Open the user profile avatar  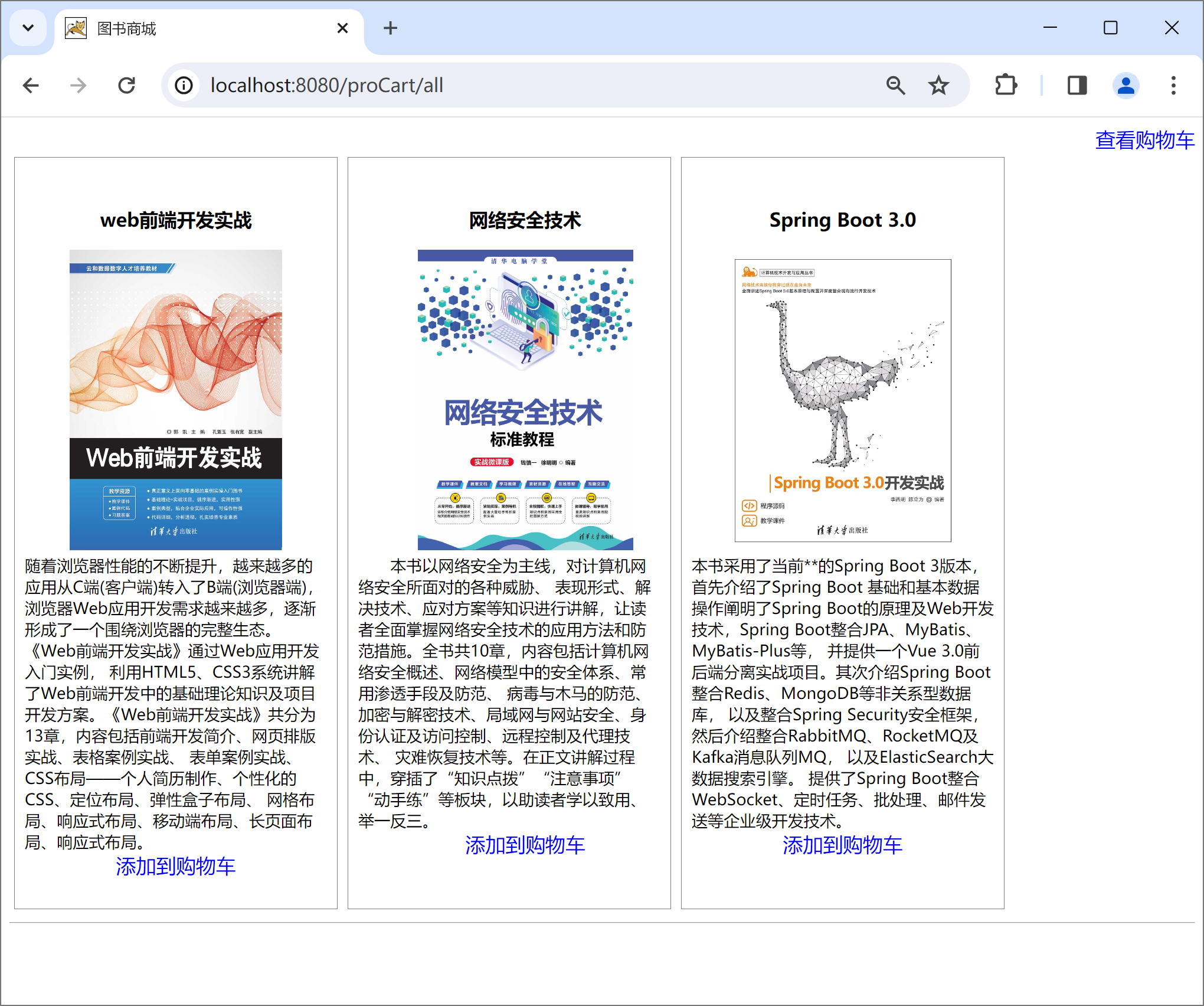point(1126,86)
